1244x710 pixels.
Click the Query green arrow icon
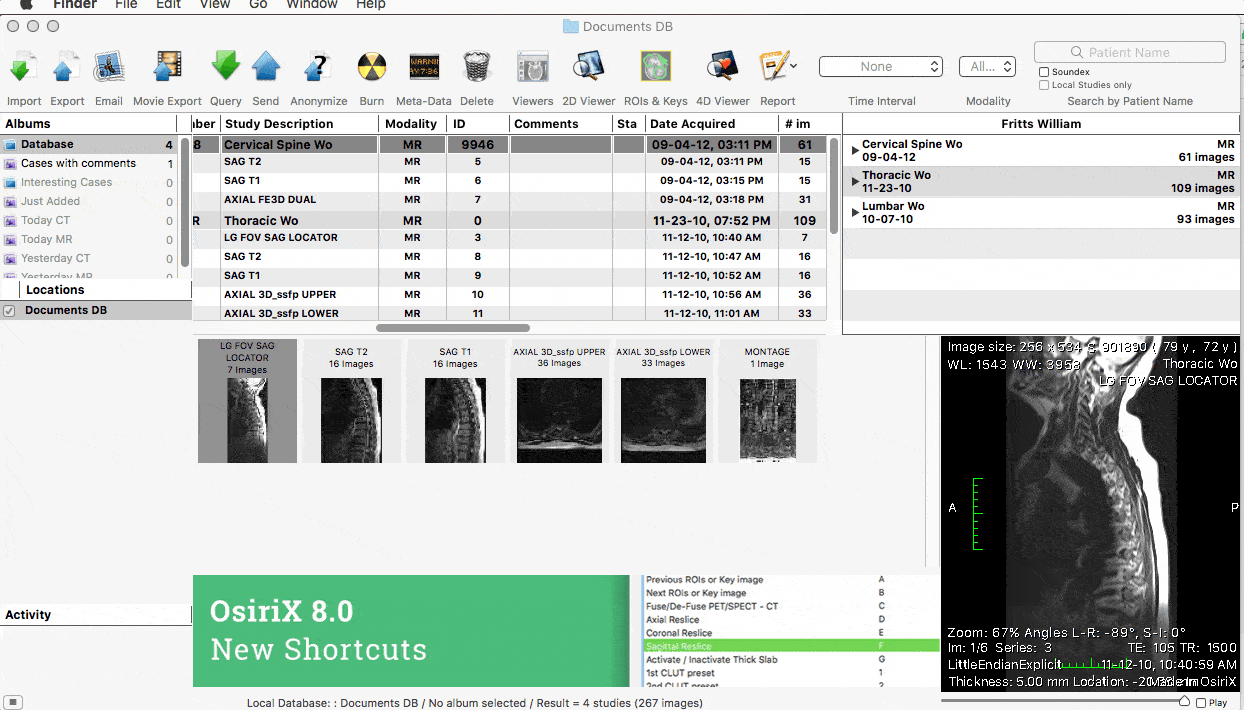226,67
